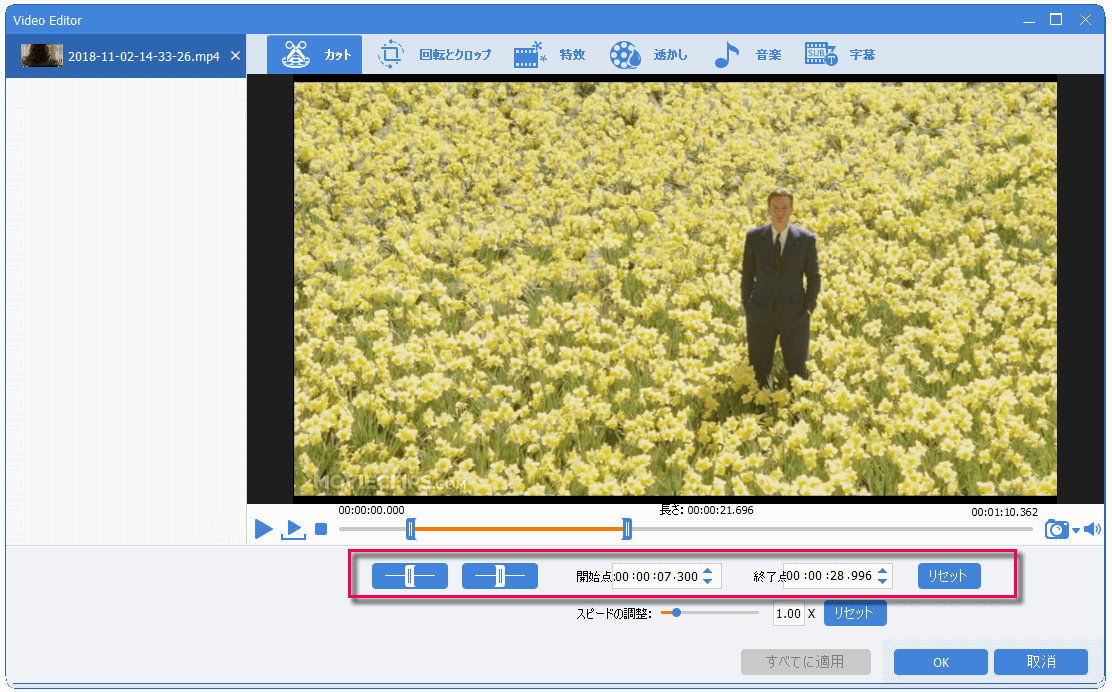Take a snapshot with the camera icon
The image size is (1112, 692).
tap(1056, 529)
